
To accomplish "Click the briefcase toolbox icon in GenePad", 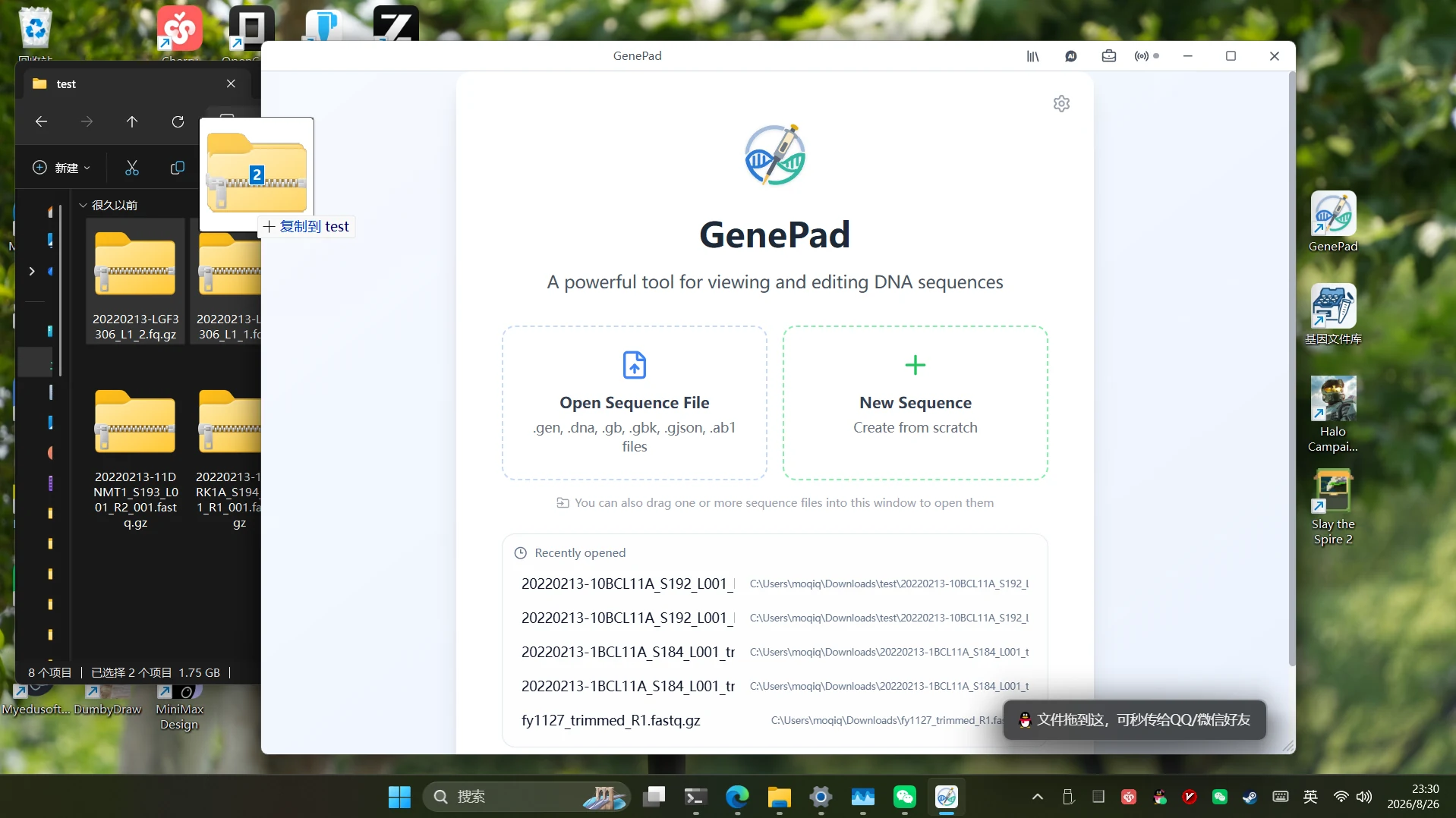I will [1109, 56].
